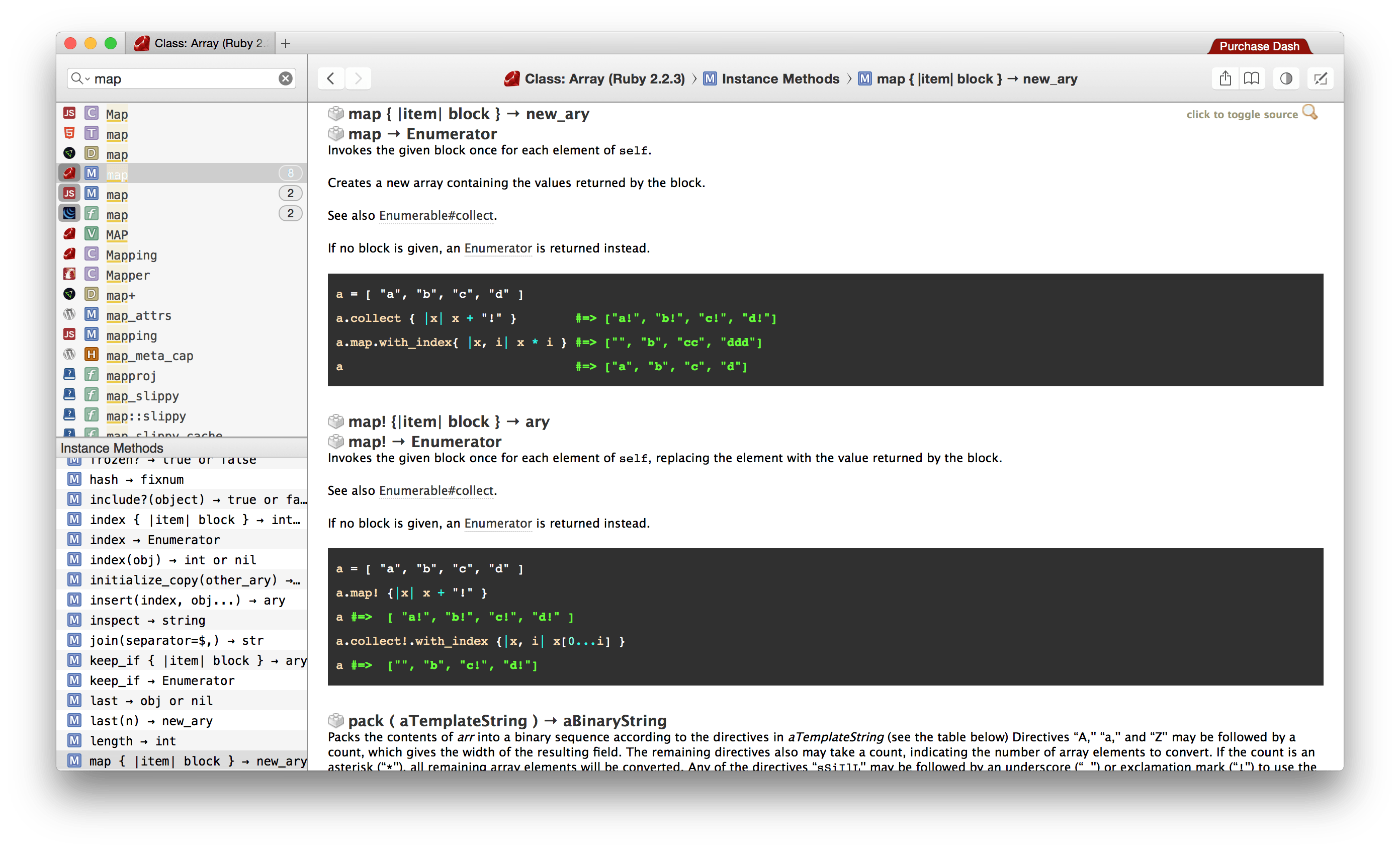Image resolution: width=1400 pixels, height=851 pixels.
Task: Click to toggle source text
Action: [x=1242, y=115]
